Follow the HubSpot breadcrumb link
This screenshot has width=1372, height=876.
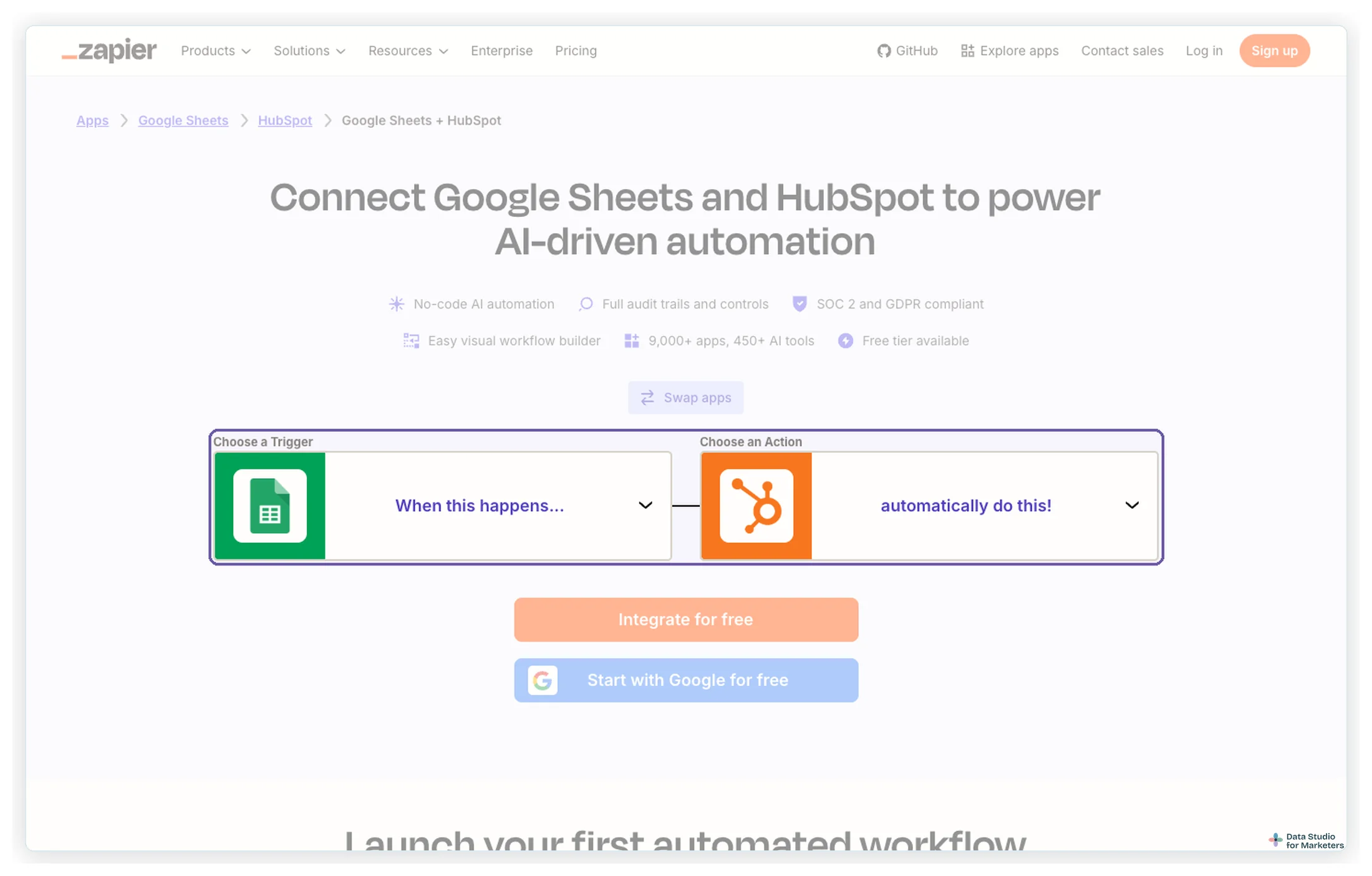pos(285,120)
